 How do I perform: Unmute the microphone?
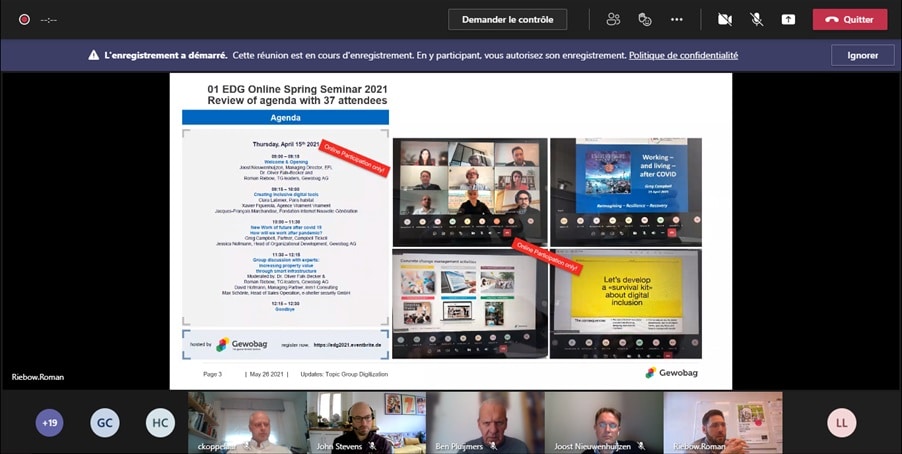pos(757,19)
